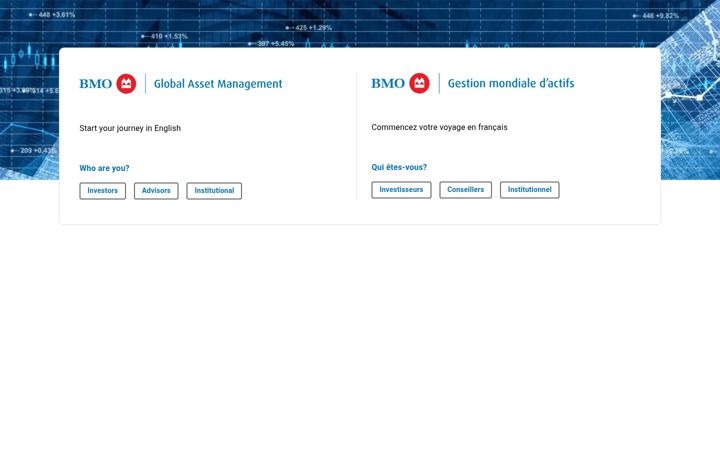Select the Conseillers button

466,190
